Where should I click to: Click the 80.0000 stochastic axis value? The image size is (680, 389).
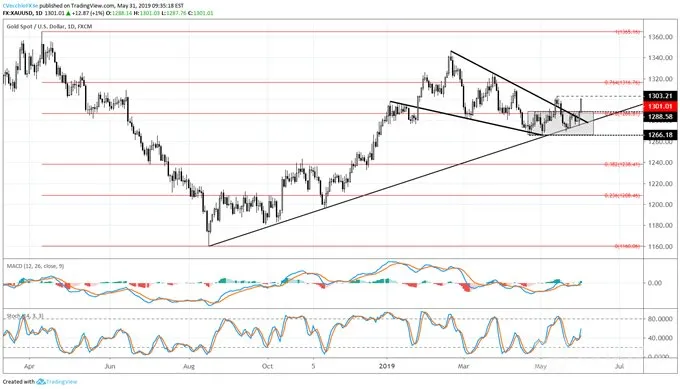(x=660, y=319)
